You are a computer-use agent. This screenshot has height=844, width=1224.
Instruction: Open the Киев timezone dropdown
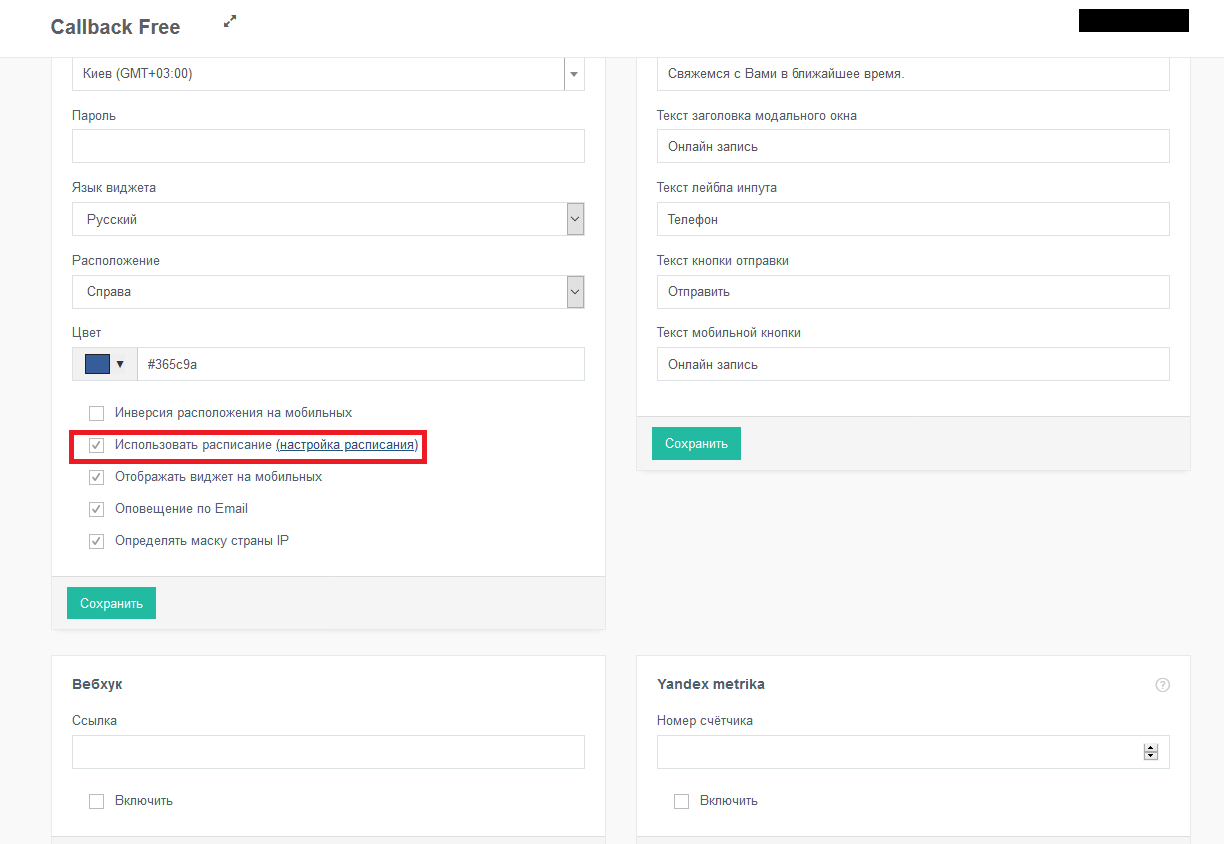(x=574, y=74)
